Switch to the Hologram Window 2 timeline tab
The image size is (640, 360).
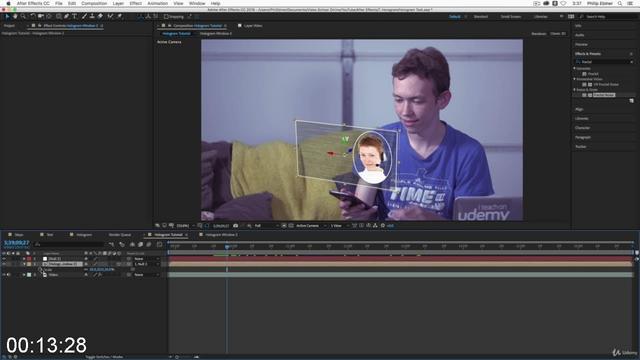[x=221, y=235]
